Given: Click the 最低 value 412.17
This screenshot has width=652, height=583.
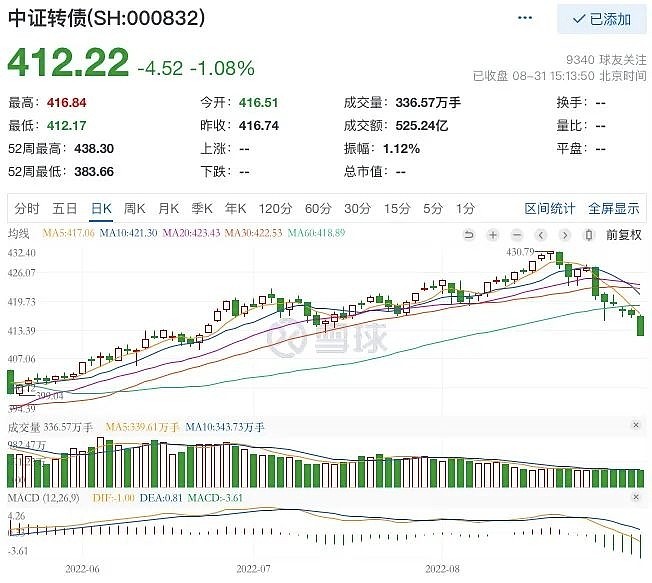Looking at the screenshot, I should [67, 126].
